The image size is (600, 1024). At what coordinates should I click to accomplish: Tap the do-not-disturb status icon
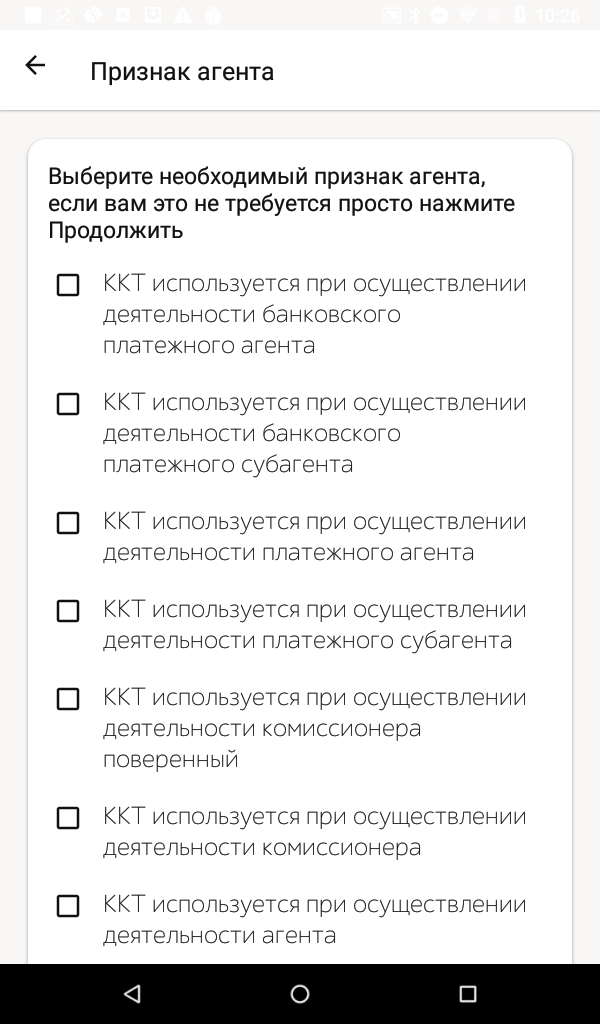[x=439, y=15]
